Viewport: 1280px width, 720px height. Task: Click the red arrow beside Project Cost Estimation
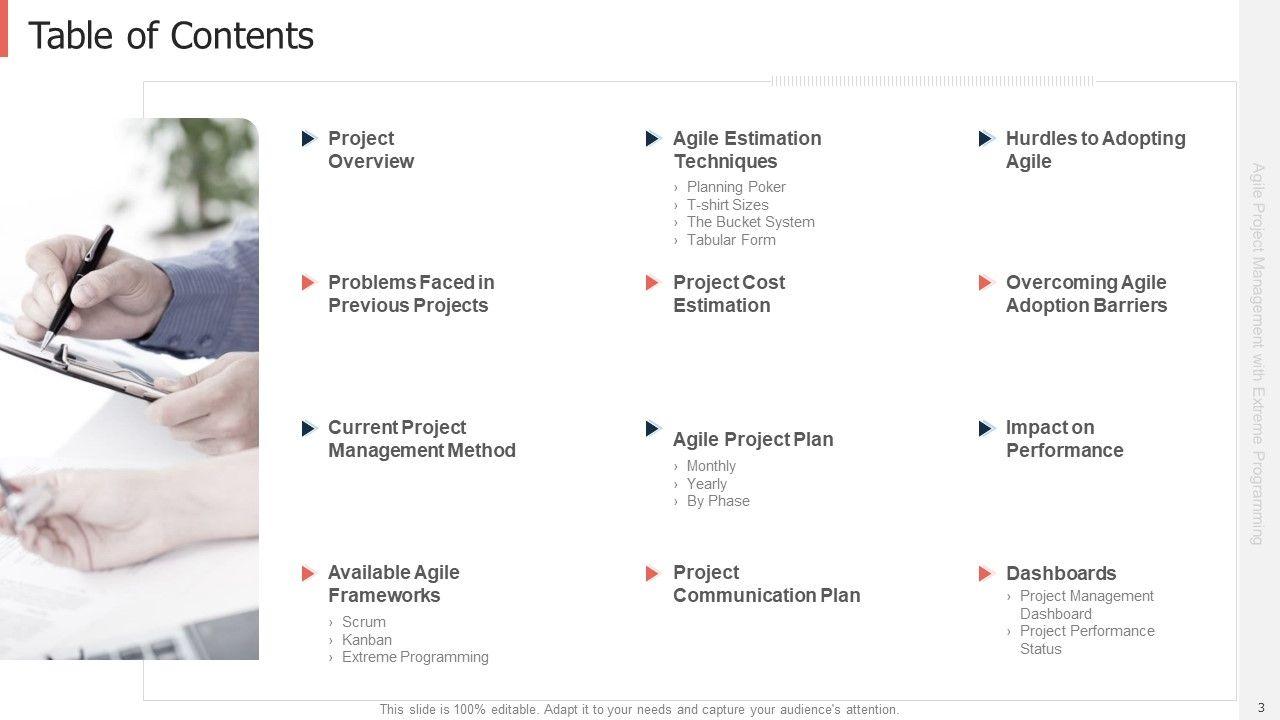(x=653, y=283)
